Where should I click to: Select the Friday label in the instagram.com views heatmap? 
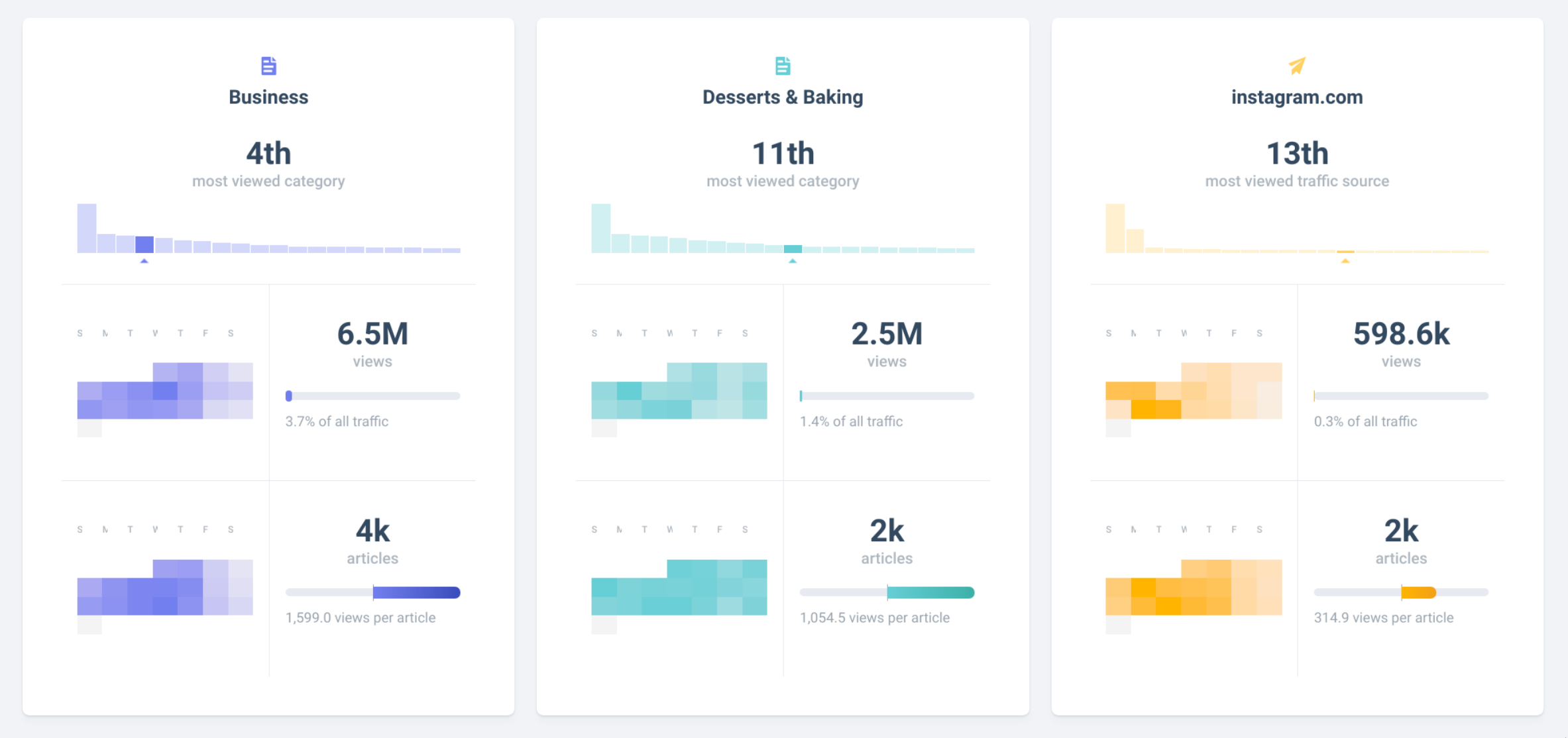[x=1234, y=332]
